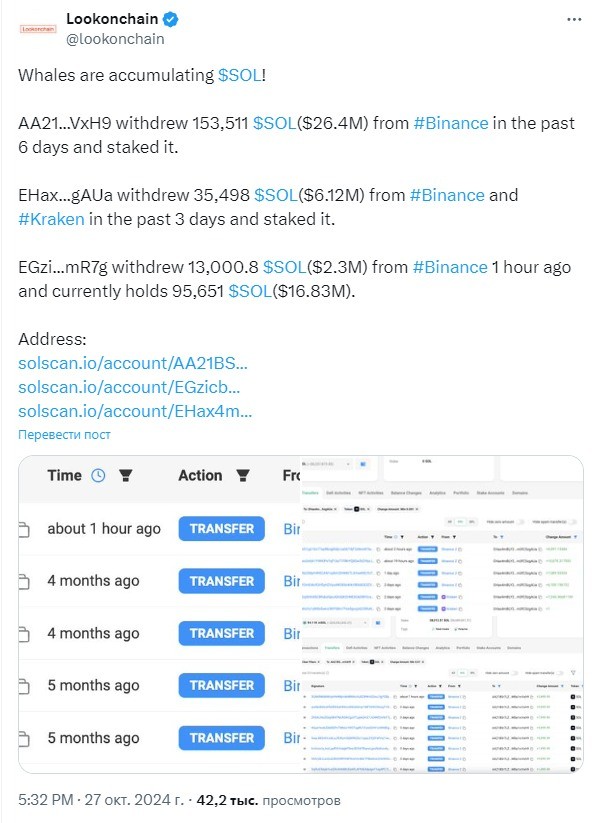The height and width of the screenshot is (823, 599).
Task: Open the solscan.io/account/EGzicb link
Action: [129, 387]
